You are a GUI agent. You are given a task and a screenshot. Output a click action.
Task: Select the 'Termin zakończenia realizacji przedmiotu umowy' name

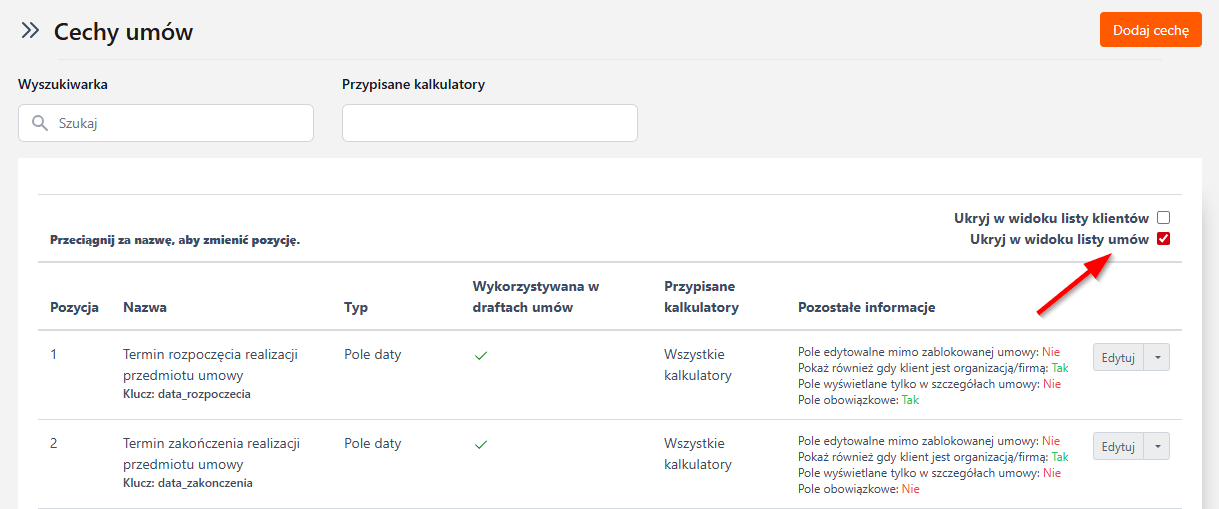click(211, 454)
